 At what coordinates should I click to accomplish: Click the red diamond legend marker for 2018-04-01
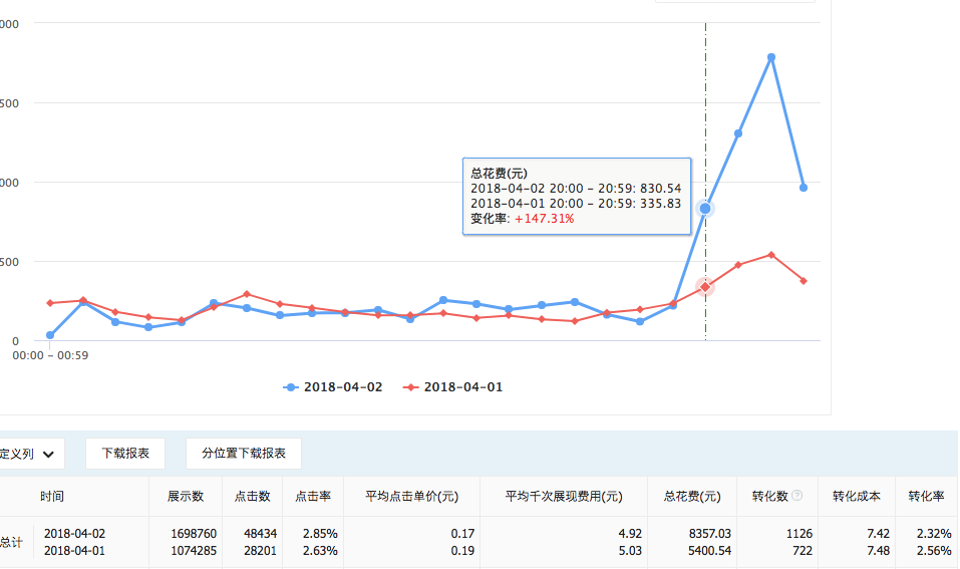click(409, 387)
